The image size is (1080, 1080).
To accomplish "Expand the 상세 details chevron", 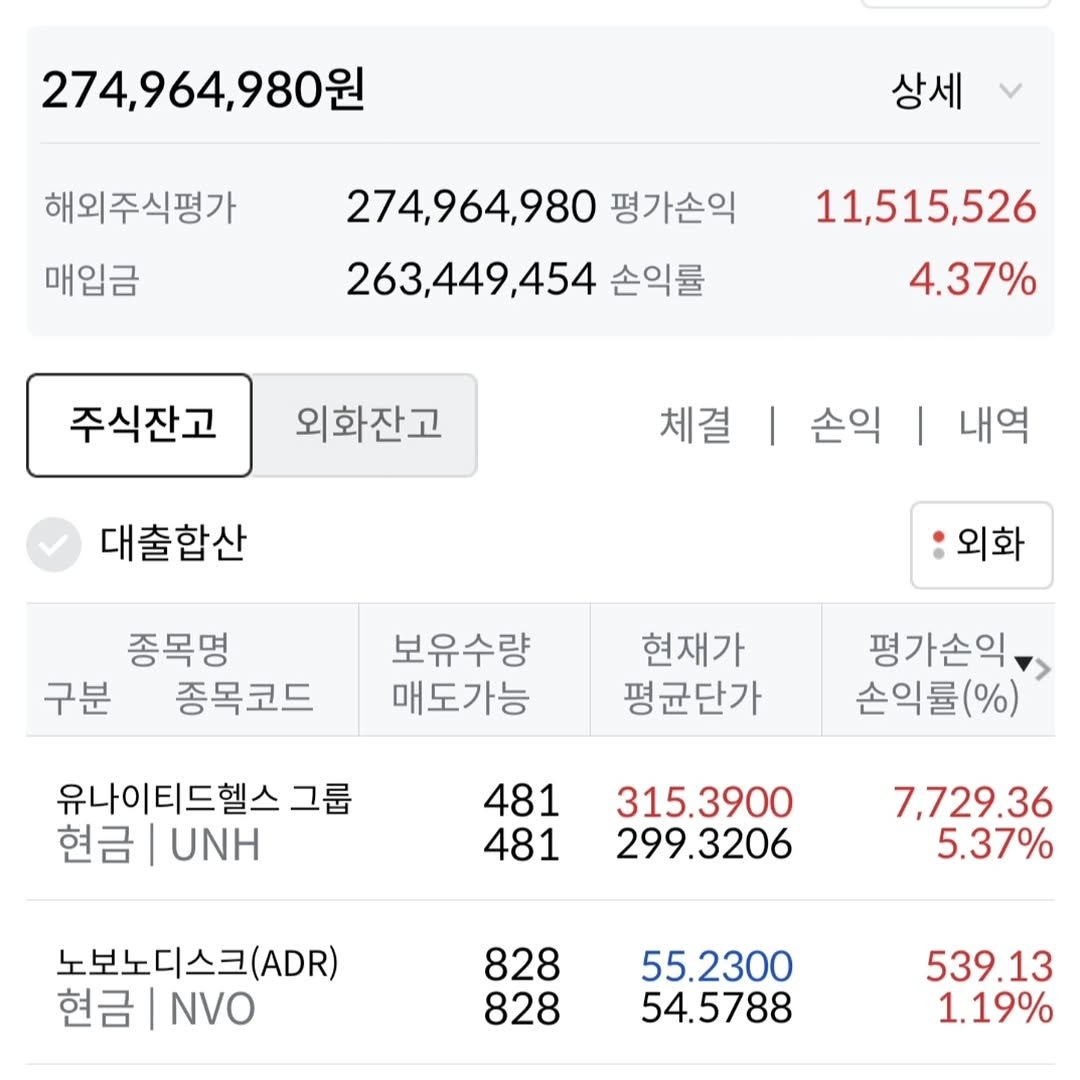I will [1011, 92].
